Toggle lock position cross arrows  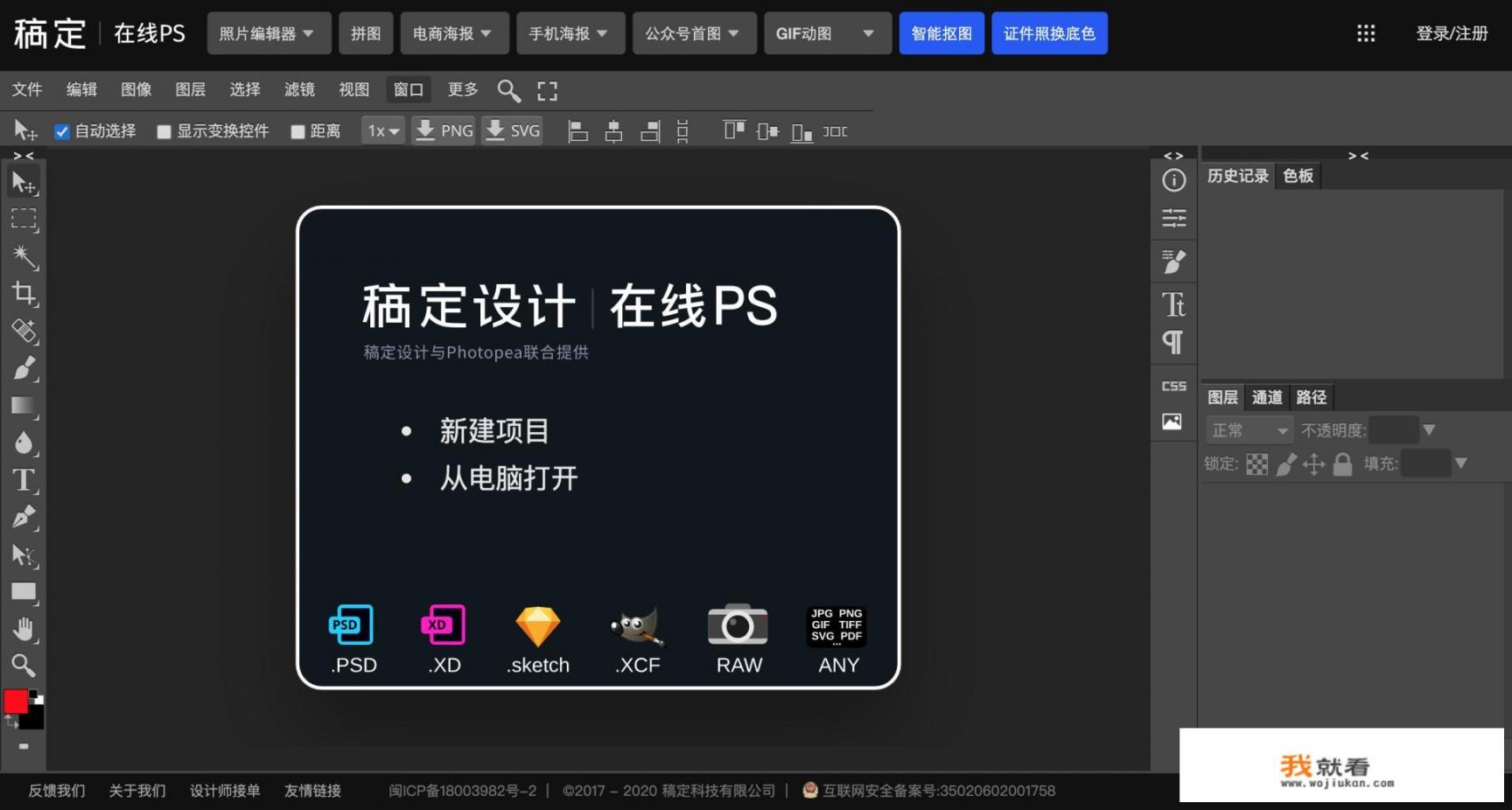[1313, 464]
